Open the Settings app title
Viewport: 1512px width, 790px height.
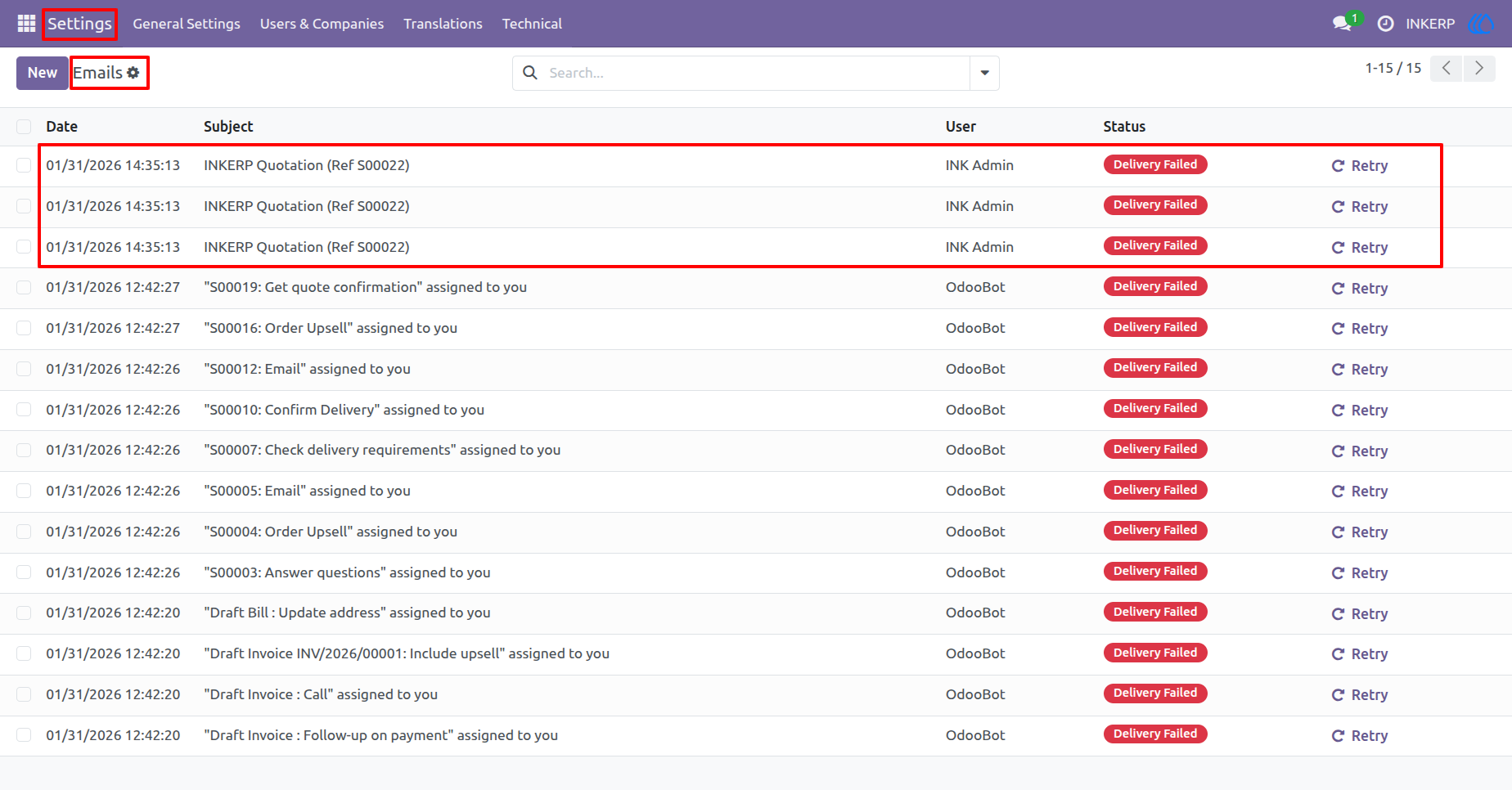[x=79, y=24]
